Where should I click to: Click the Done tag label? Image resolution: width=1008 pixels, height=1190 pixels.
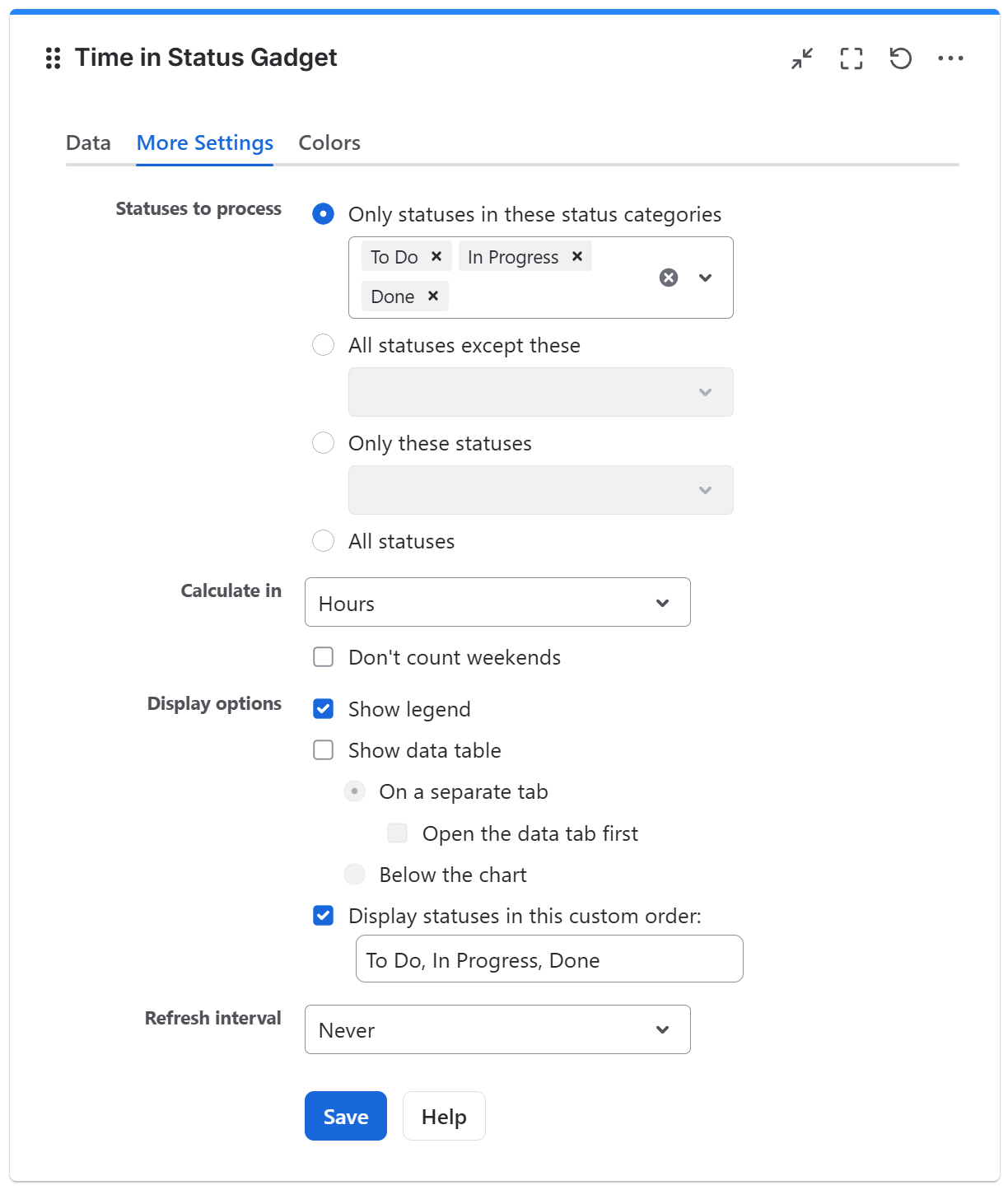[393, 296]
